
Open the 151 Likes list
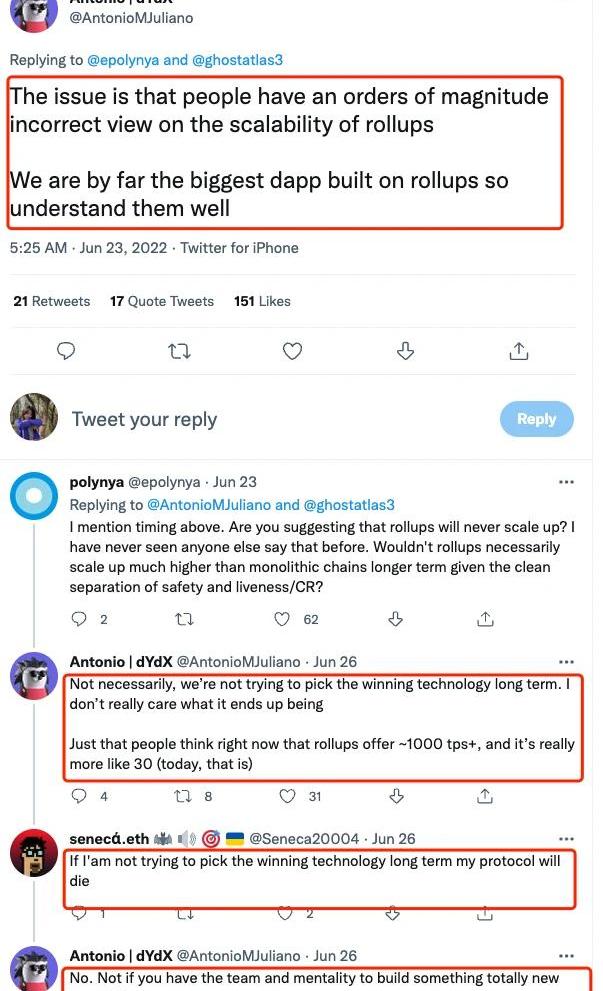click(262, 301)
